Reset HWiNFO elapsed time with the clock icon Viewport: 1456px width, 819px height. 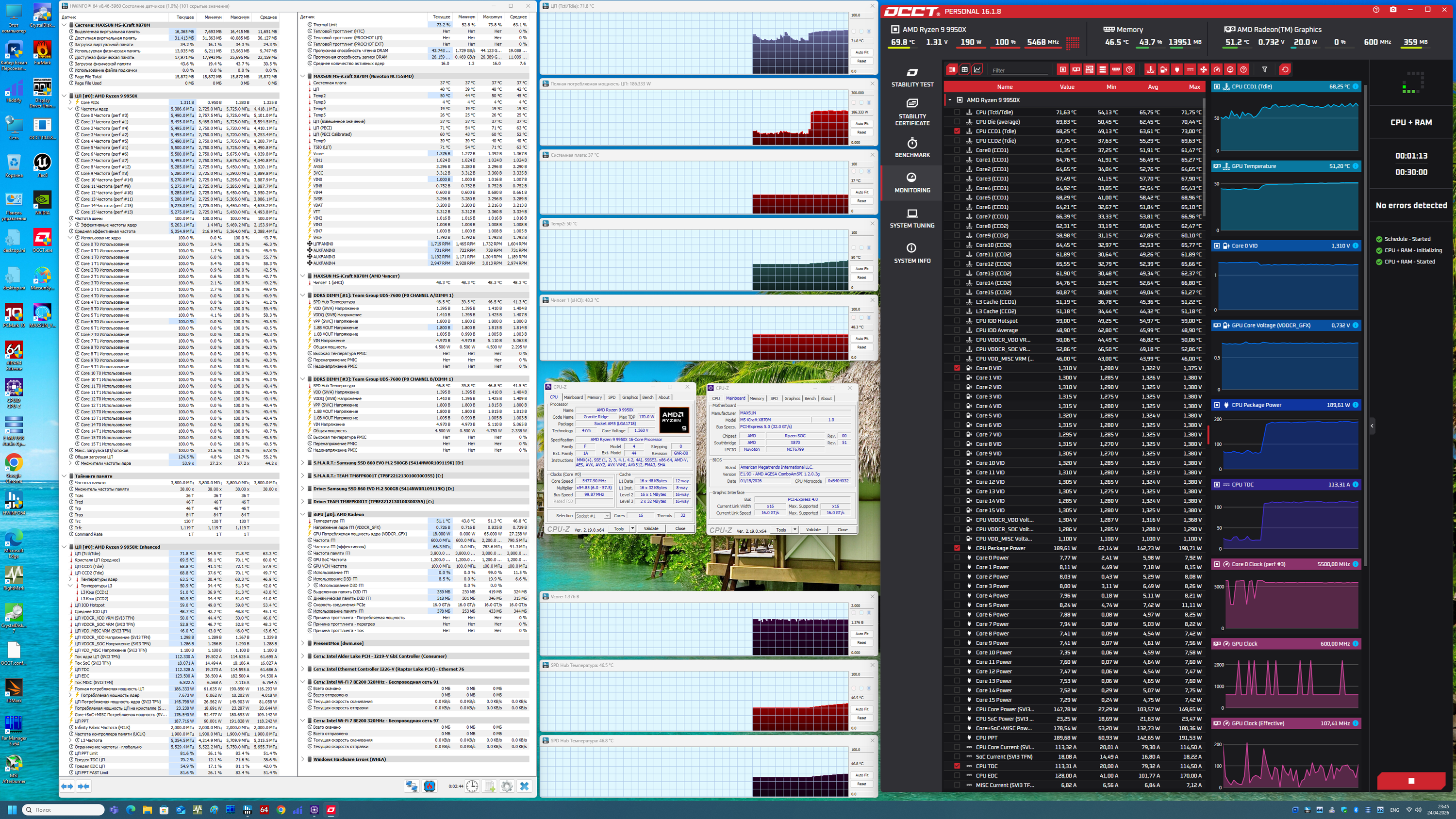[x=472, y=786]
